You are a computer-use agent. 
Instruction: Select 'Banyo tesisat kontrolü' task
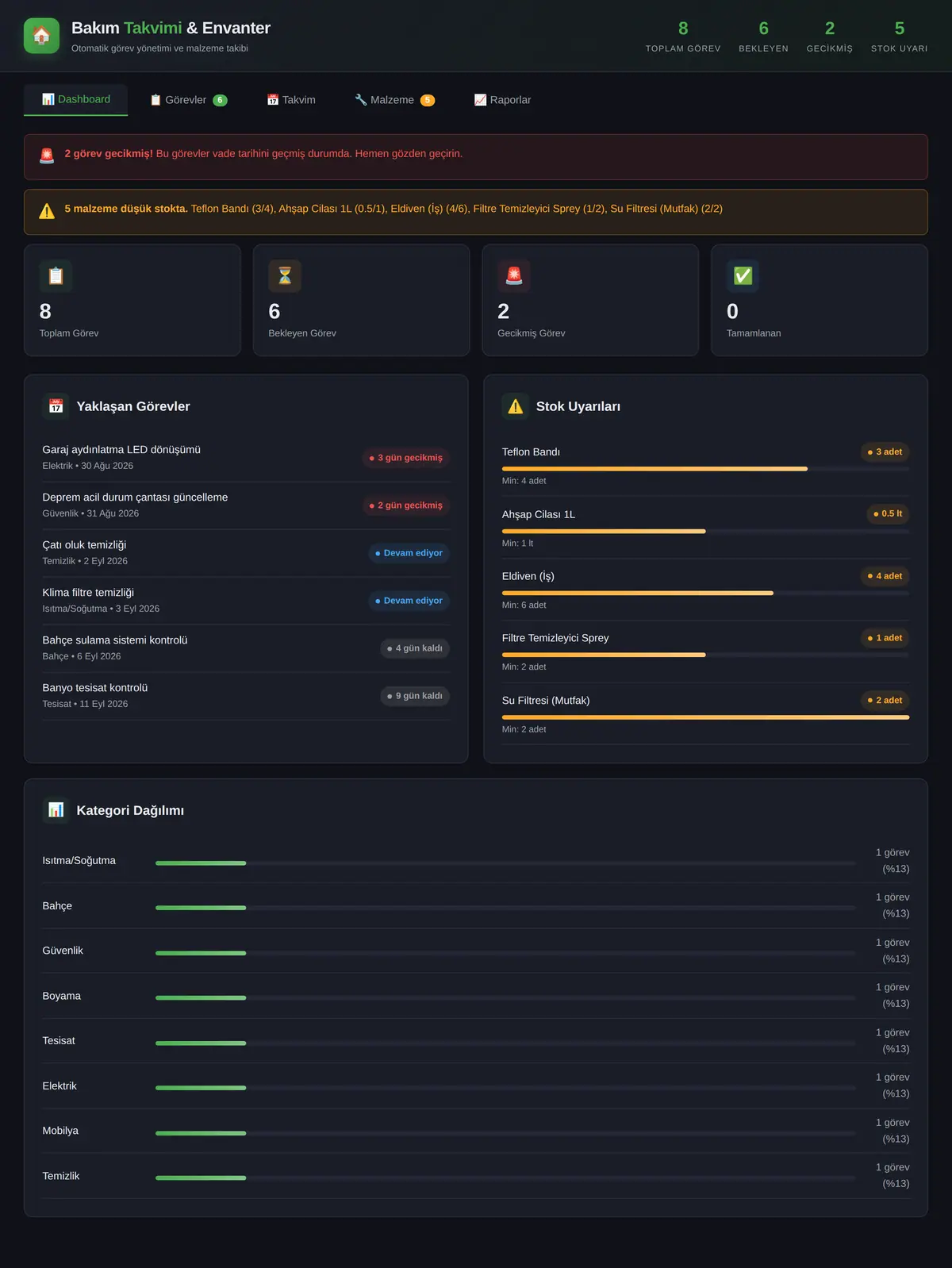coord(246,696)
